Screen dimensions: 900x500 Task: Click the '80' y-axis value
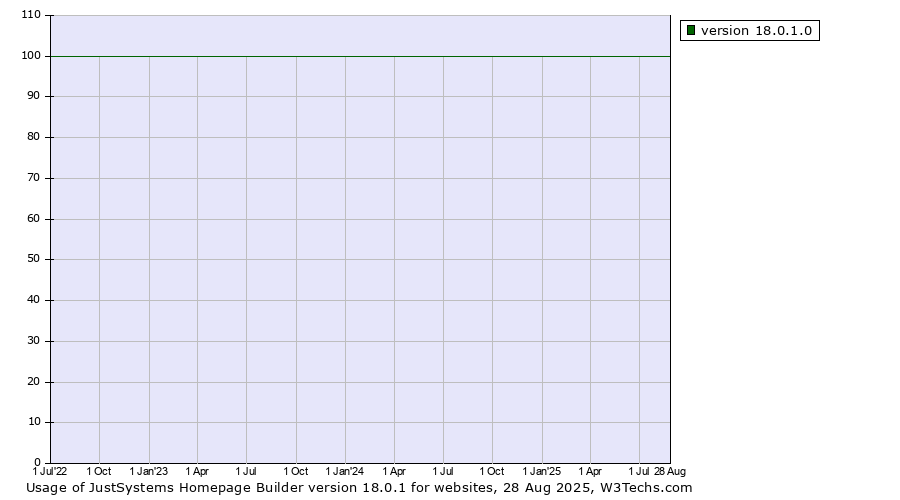34,137
